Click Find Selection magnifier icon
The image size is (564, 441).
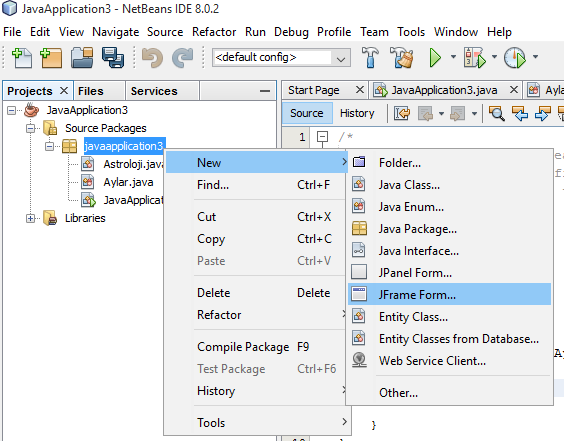click(497, 114)
